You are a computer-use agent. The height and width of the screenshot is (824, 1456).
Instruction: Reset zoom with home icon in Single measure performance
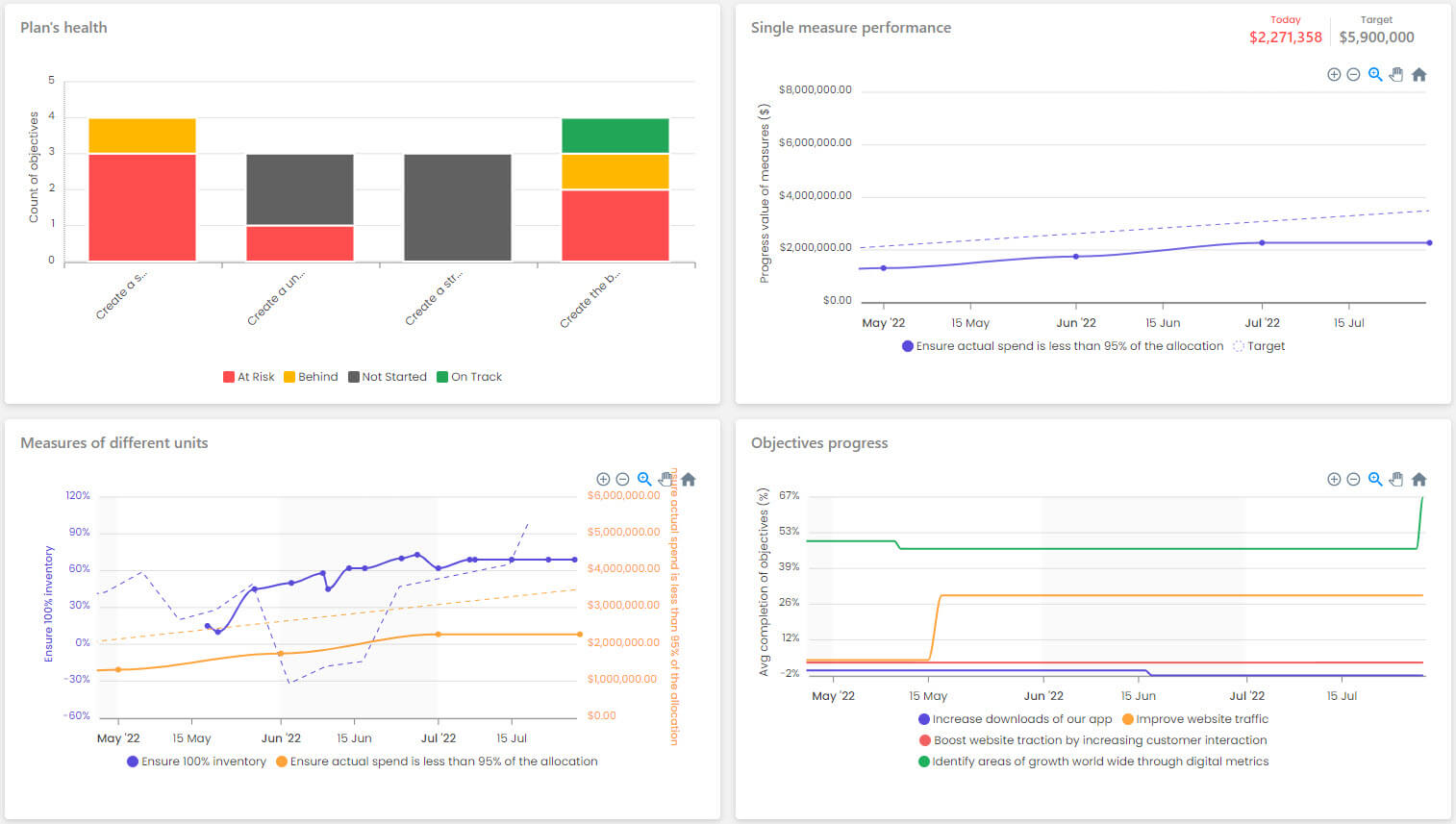[x=1418, y=75]
